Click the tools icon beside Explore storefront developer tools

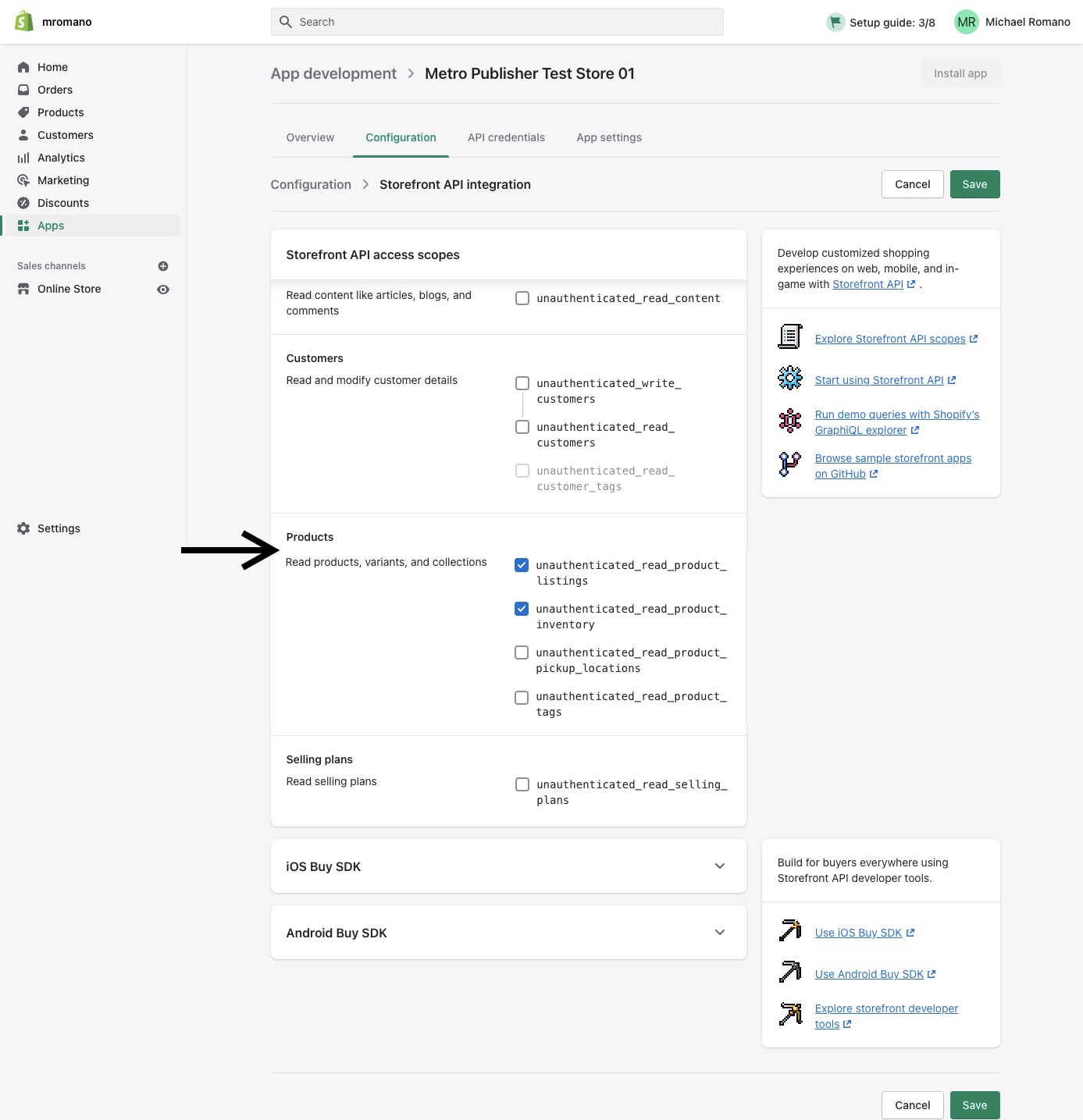click(790, 1014)
